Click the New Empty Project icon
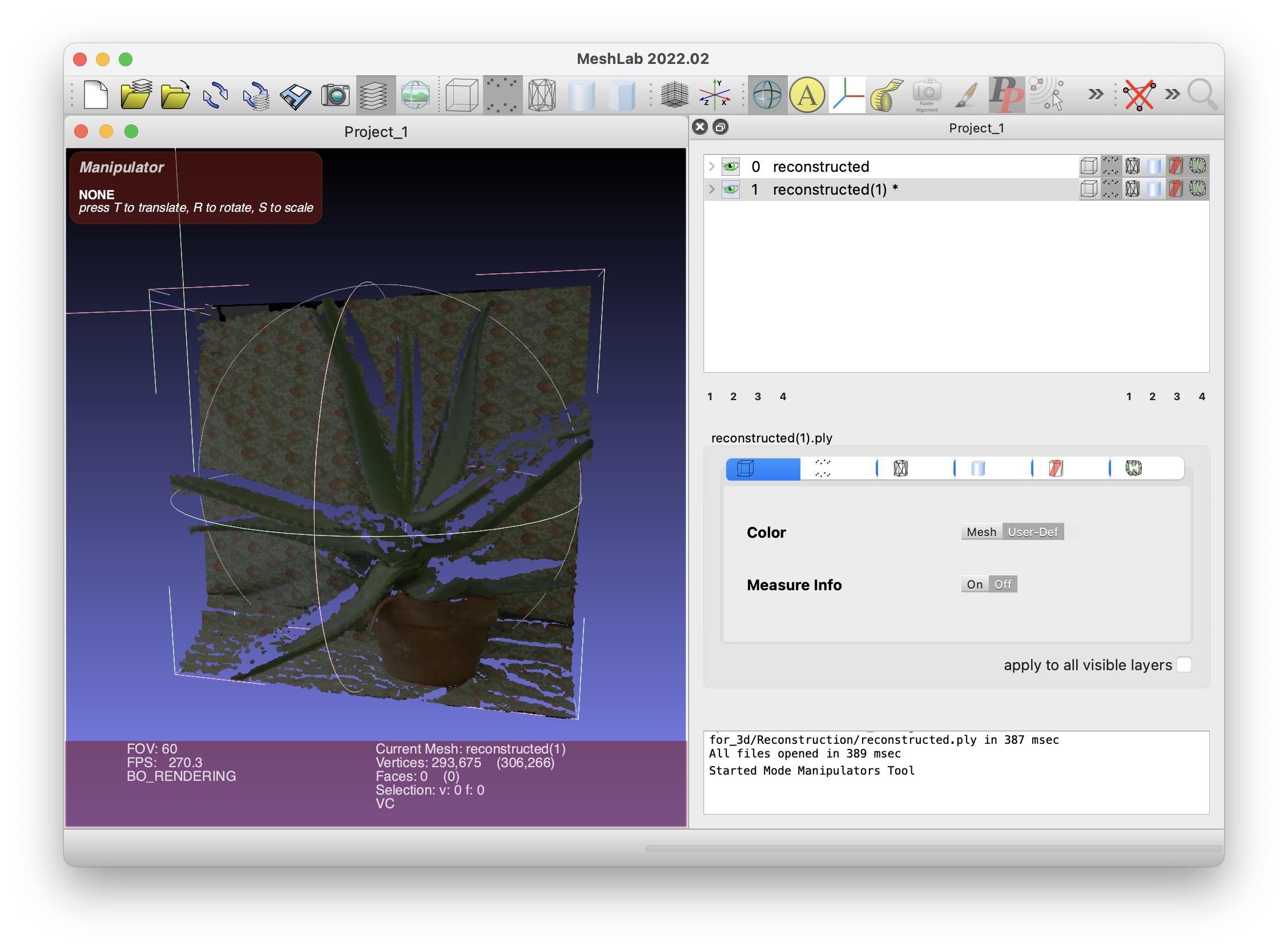This screenshot has width=1288, height=951. click(x=95, y=95)
